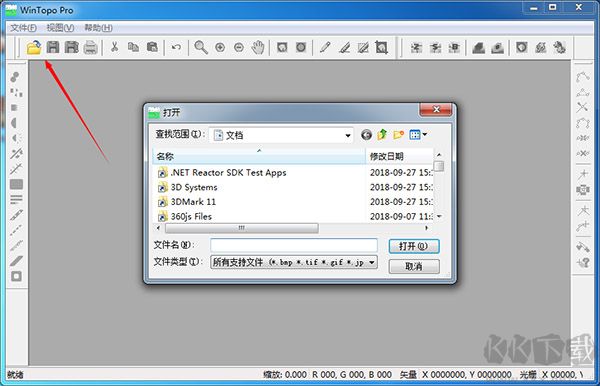Click the Paste clipboard toolbar icon

coord(152,47)
